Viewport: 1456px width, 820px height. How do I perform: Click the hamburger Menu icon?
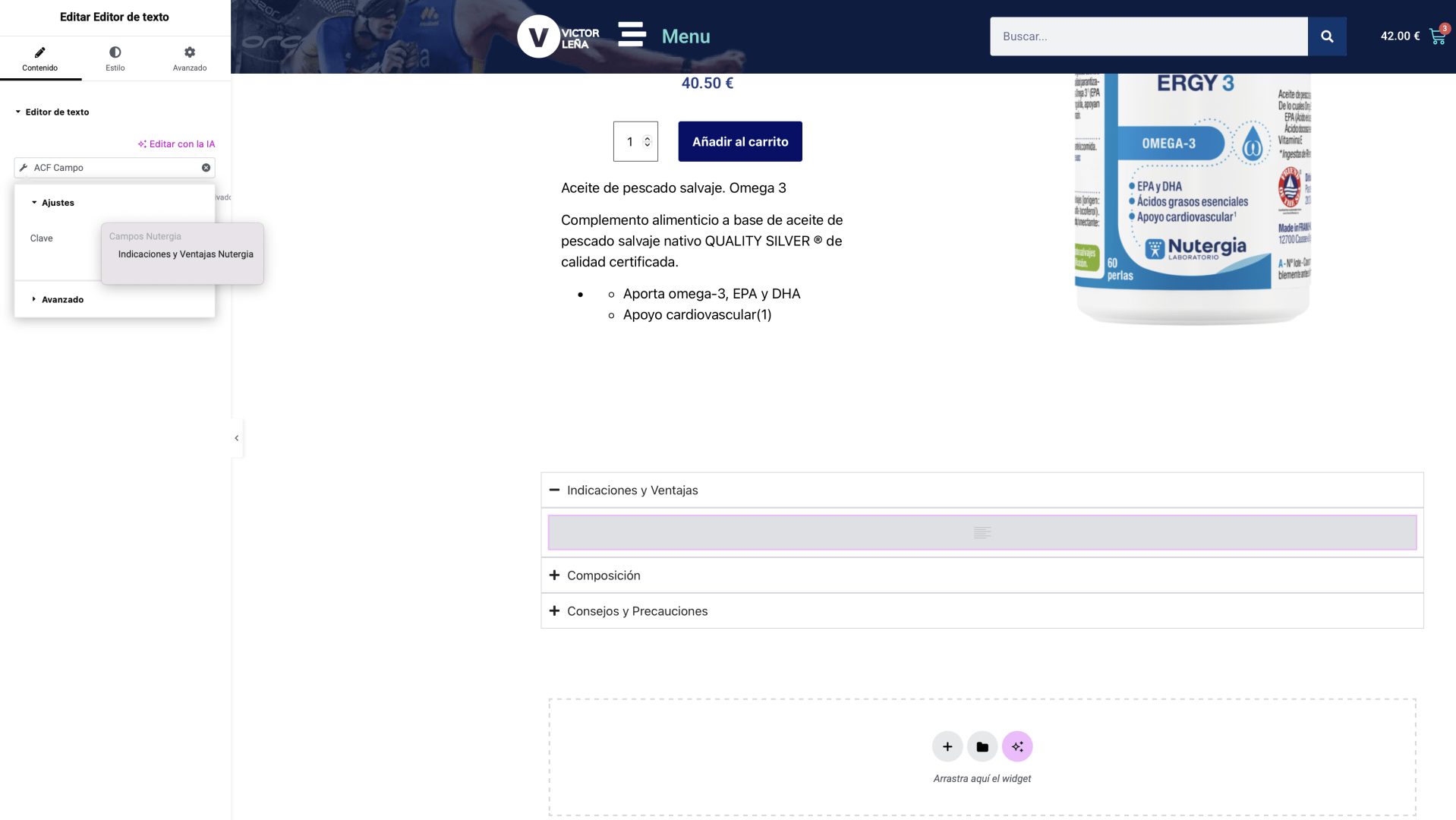point(632,35)
